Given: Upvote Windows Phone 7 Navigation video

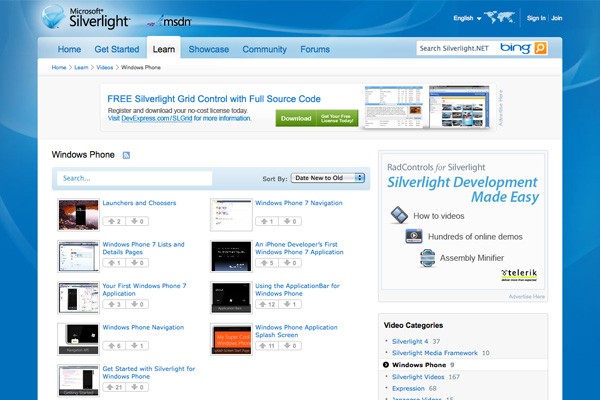Looking at the screenshot, I should click(267, 221).
